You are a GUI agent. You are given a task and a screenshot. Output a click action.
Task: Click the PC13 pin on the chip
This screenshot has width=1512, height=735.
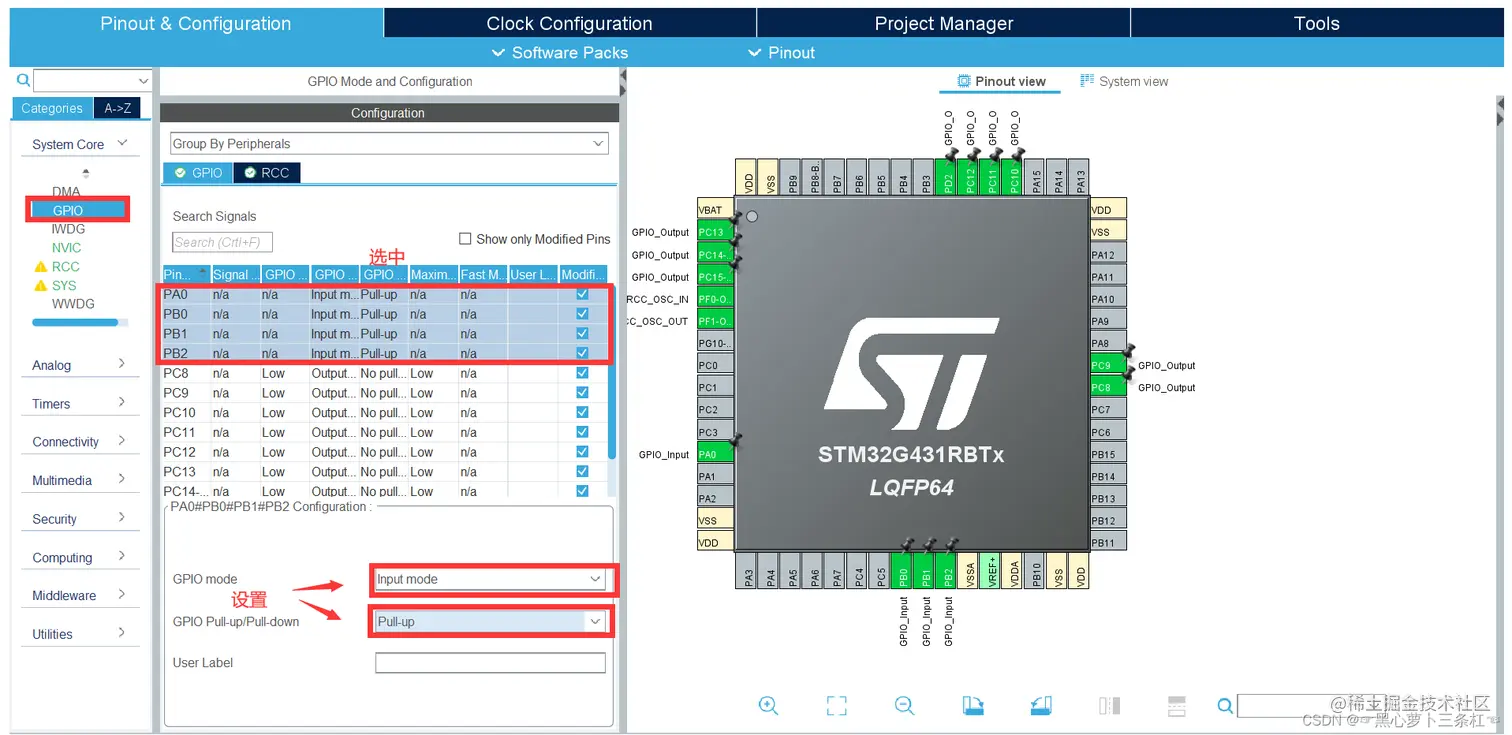pos(715,232)
